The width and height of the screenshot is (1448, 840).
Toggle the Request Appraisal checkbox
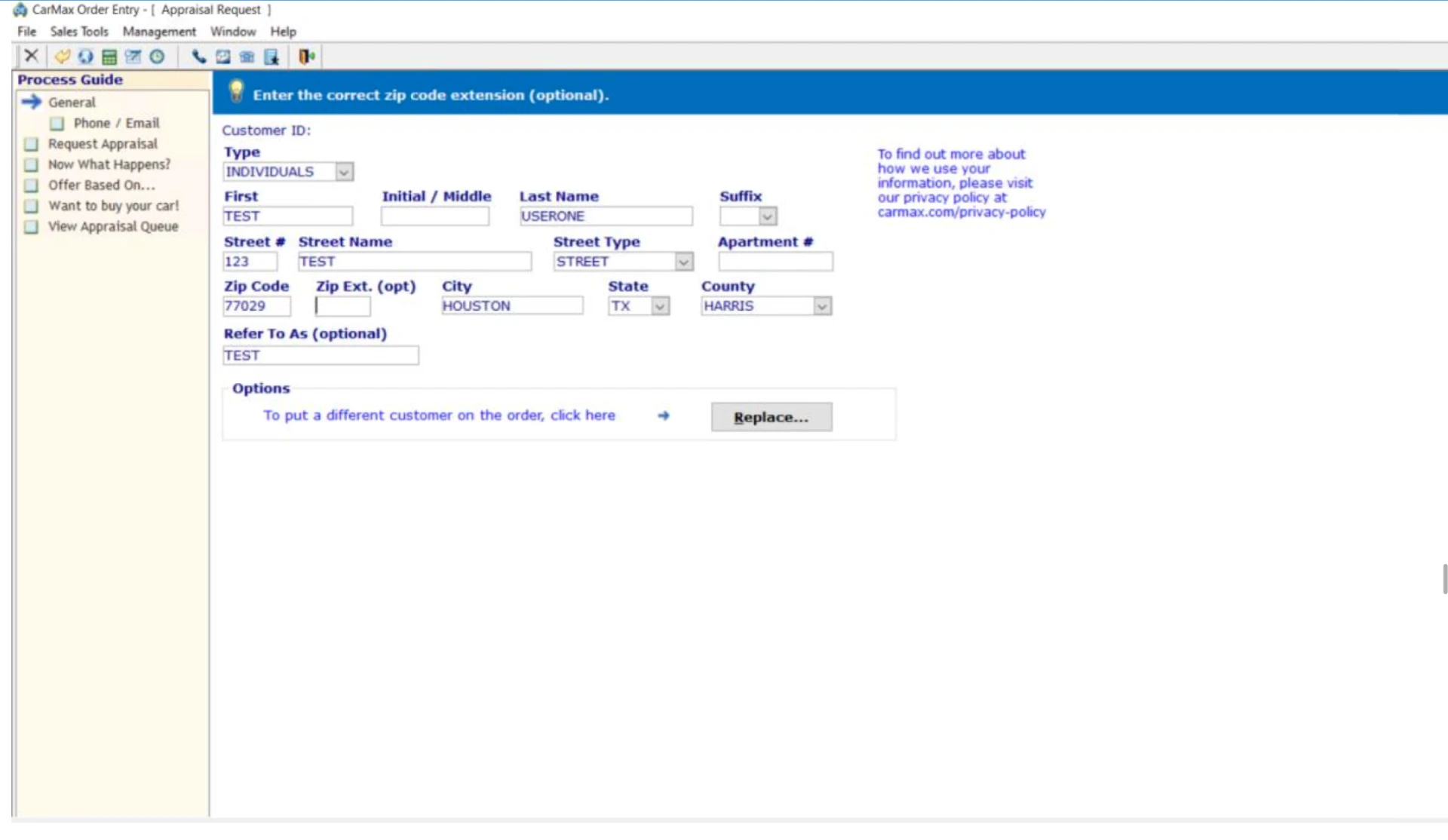click(x=31, y=144)
